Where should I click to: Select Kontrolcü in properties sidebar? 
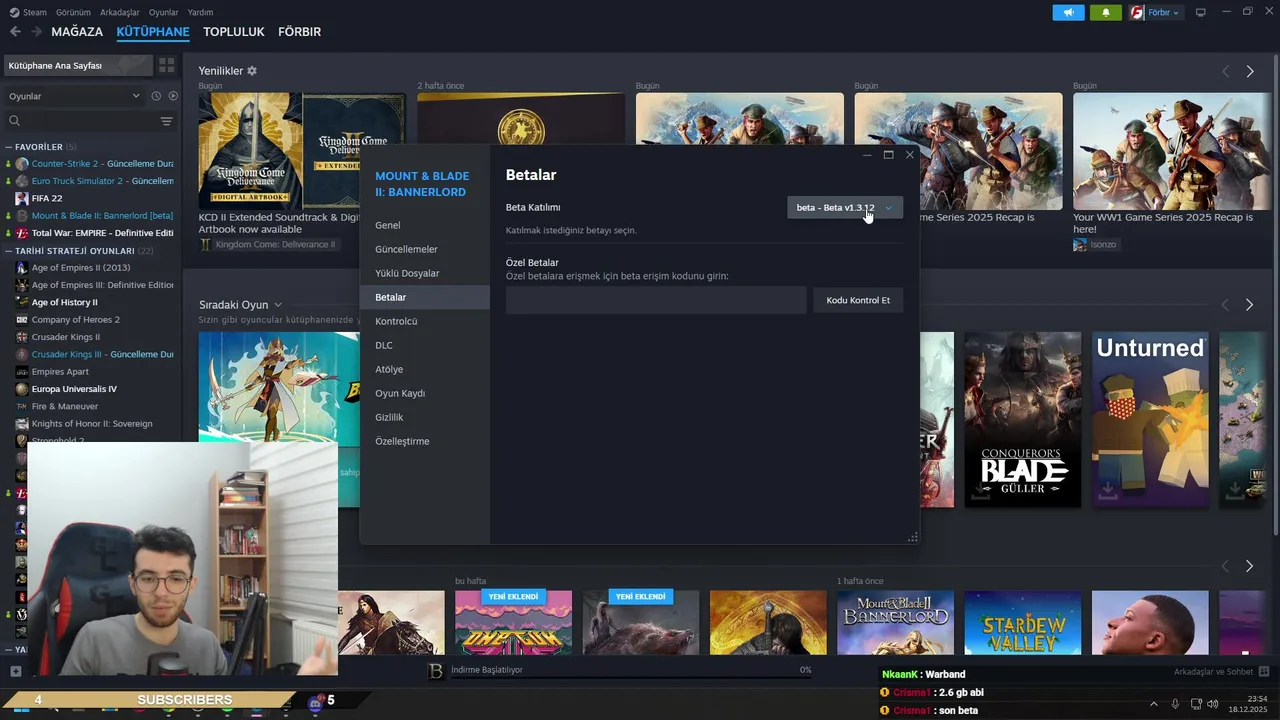(425, 321)
